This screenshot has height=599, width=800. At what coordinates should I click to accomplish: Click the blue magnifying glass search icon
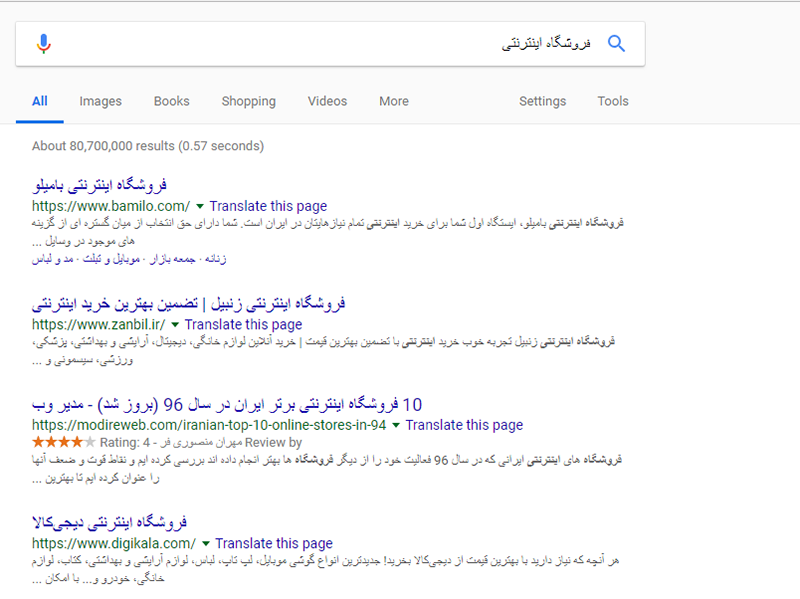[616, 44]
